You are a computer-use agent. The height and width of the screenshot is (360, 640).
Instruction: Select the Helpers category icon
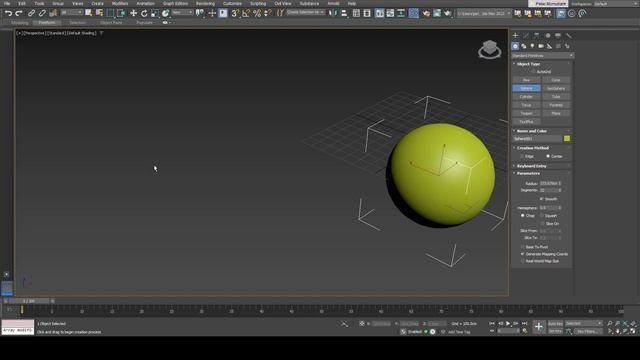[549, 46]
